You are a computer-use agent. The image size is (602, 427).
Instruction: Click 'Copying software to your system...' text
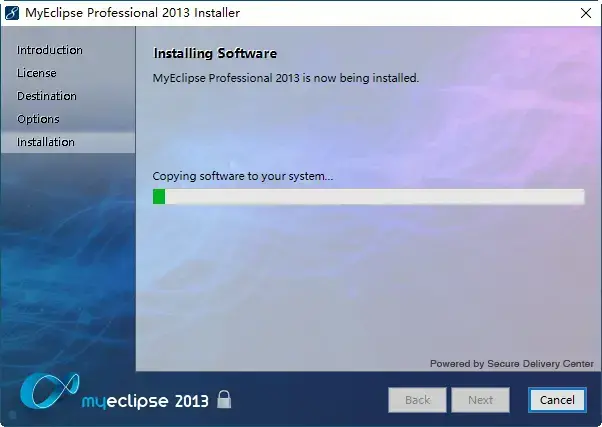[x=243, y=176]
